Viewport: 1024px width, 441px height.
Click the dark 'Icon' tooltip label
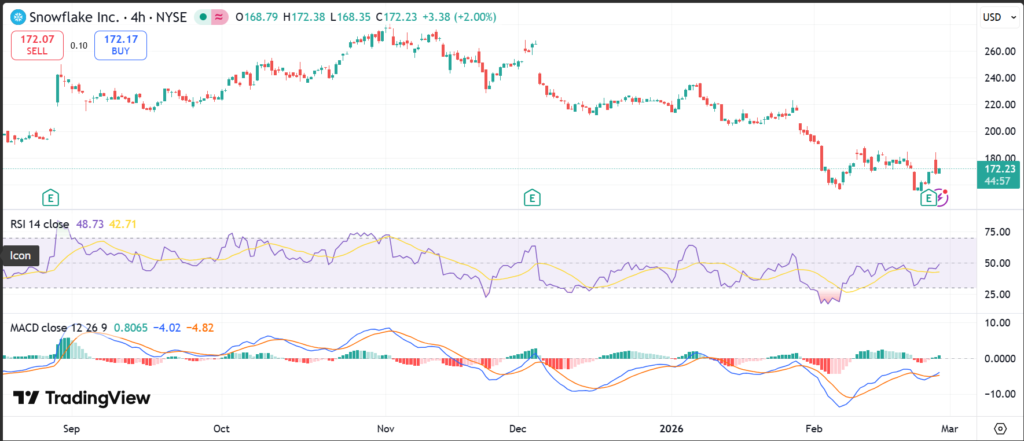[x=20, y=256]
